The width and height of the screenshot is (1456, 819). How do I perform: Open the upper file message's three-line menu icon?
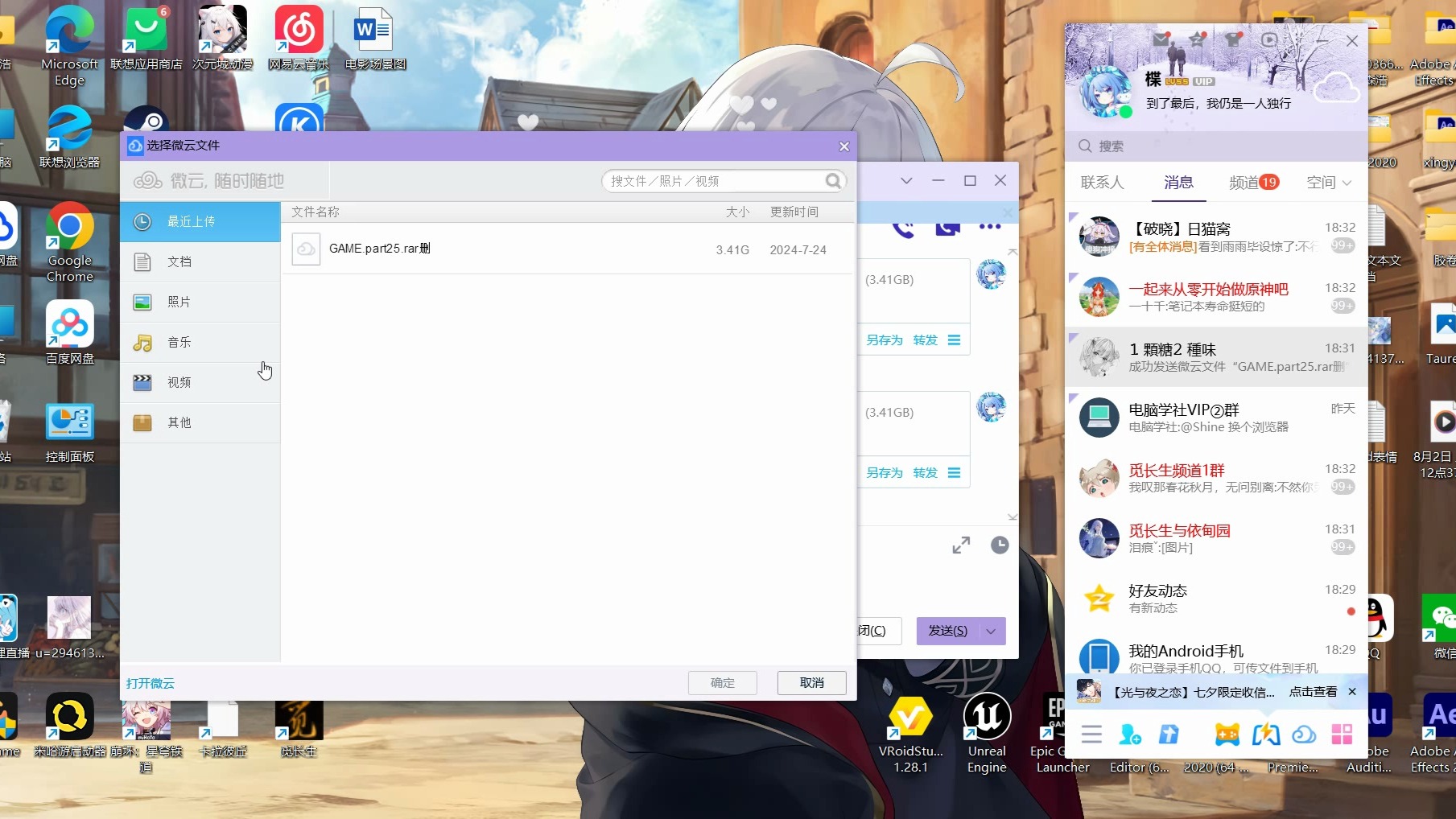click(954, 340)
